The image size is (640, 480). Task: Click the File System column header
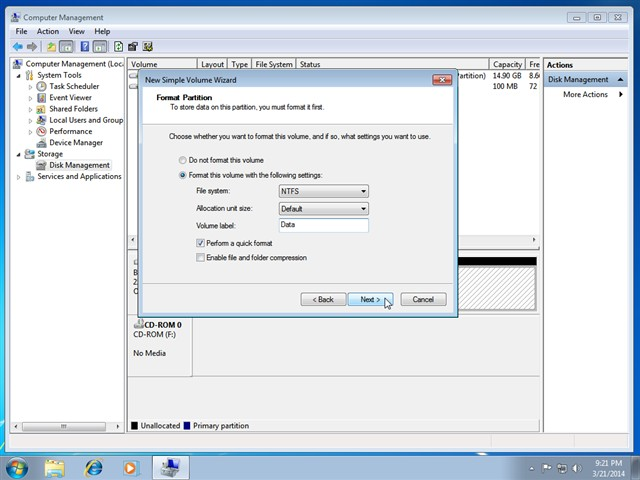tap(274, 64)
